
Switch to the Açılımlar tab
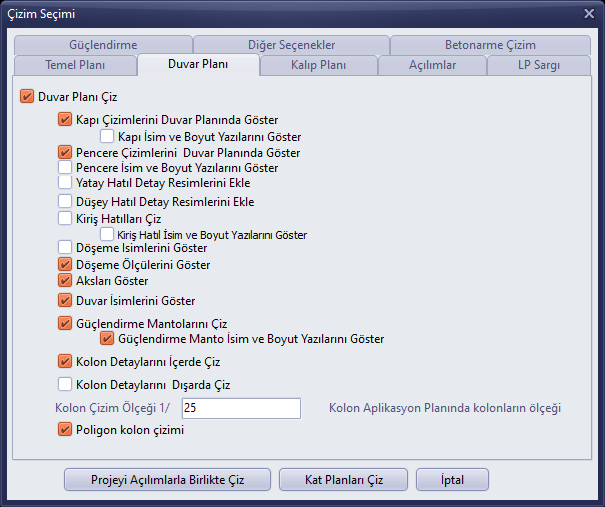click(x=432, y=65)
